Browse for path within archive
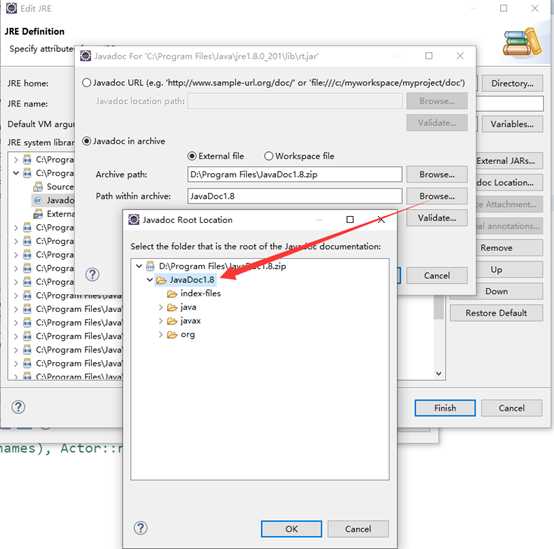 tap(437, 196)
